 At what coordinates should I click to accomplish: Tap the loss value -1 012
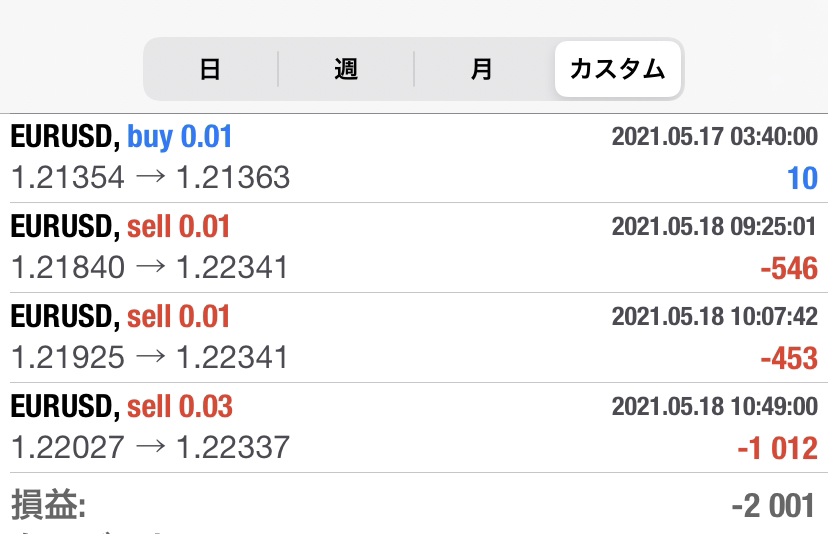777,448
